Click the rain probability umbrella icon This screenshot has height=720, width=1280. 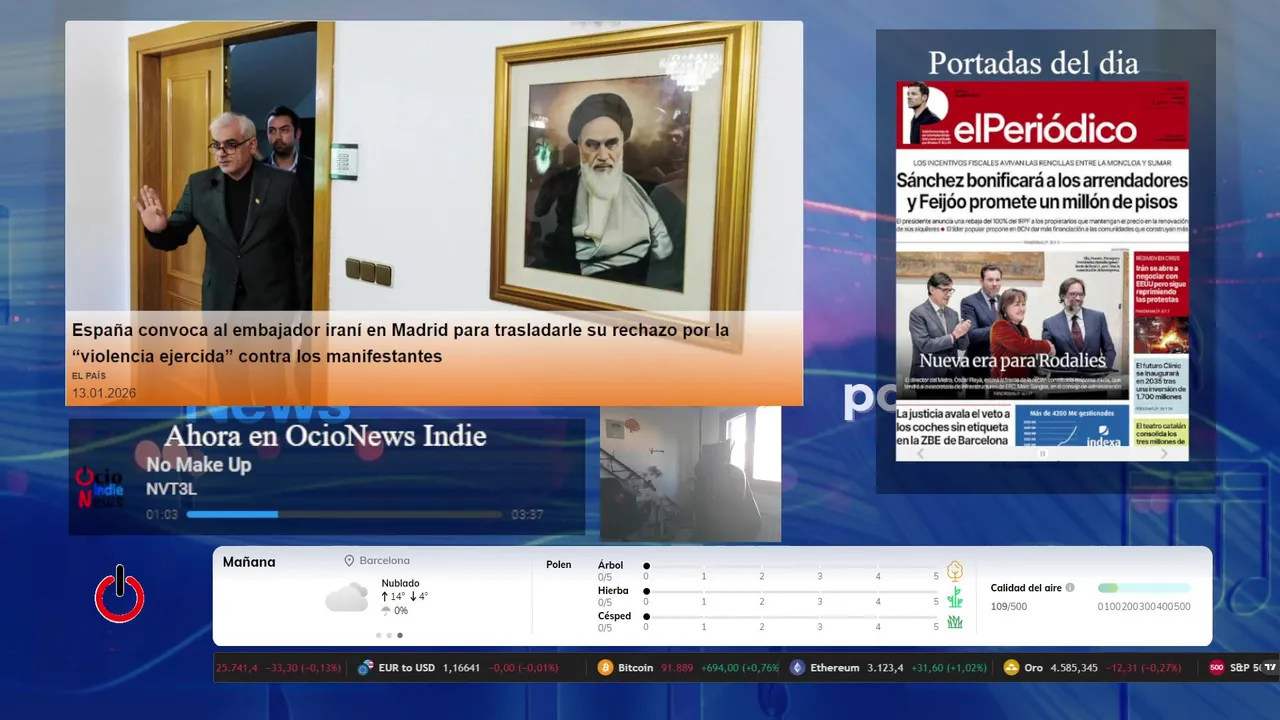click(386, 611)
